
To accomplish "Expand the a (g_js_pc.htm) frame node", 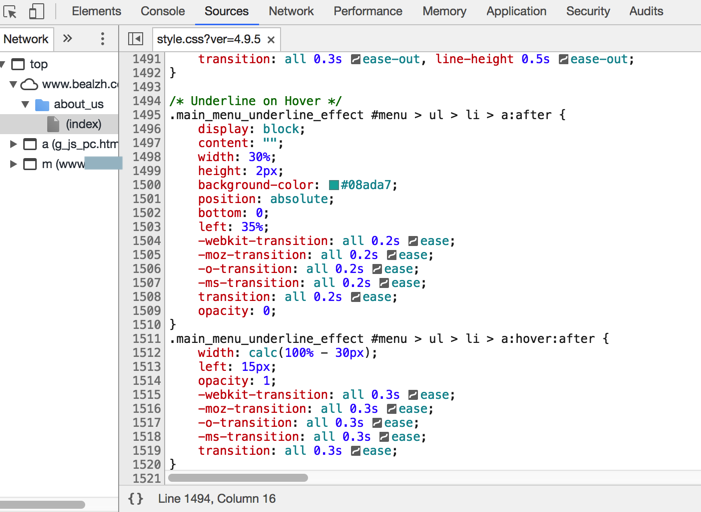I will [x=13, y=144].
